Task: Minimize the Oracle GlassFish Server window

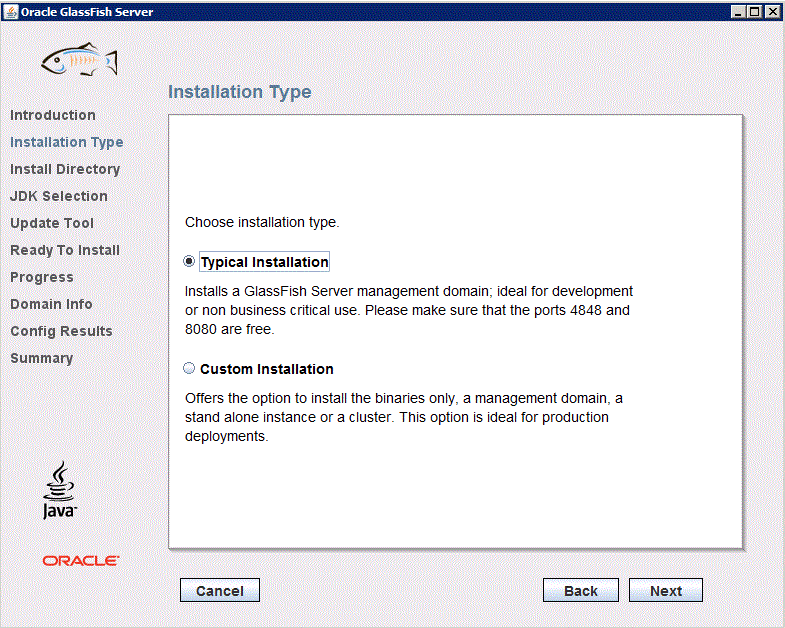Action: click(738, 12)
